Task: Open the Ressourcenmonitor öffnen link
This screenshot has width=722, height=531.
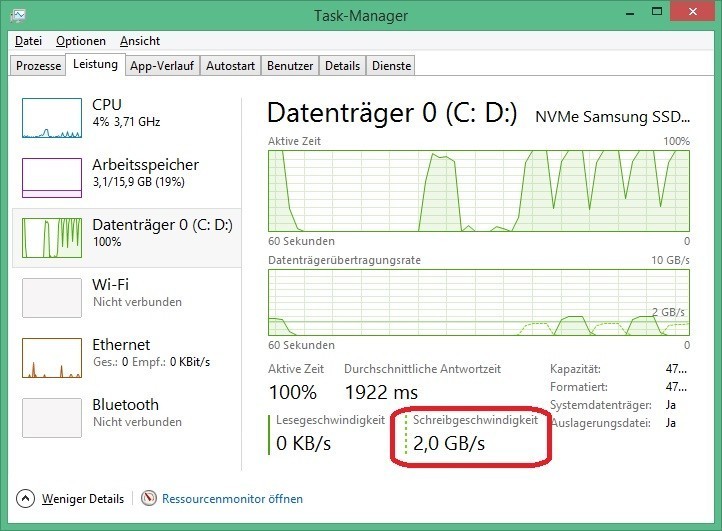Action: (x=233, y=498)
